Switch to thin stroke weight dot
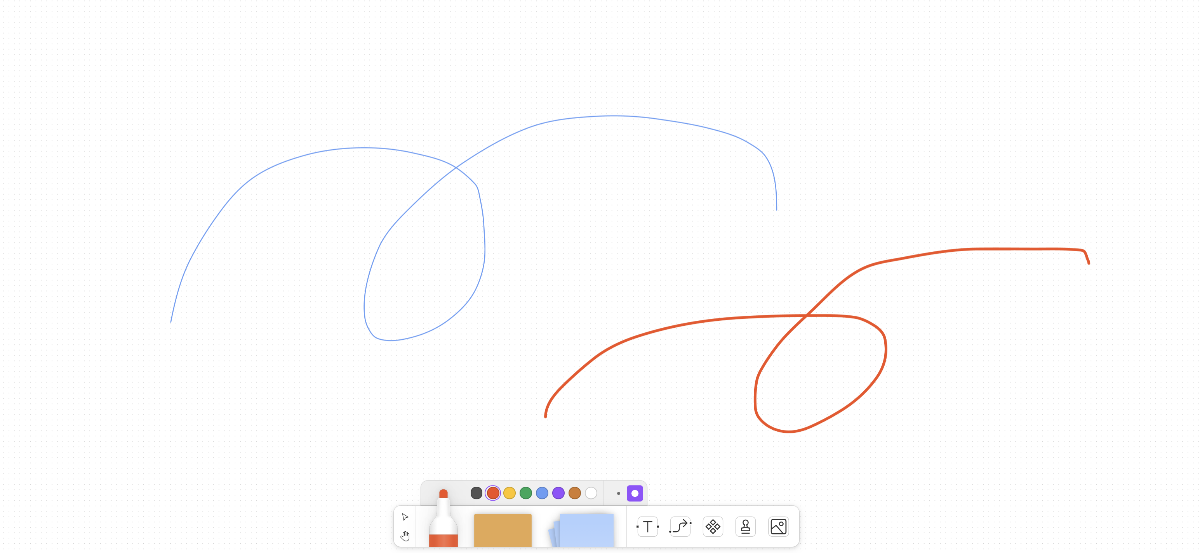This screenshot has height=553, width=1200. tap(618, 493)
